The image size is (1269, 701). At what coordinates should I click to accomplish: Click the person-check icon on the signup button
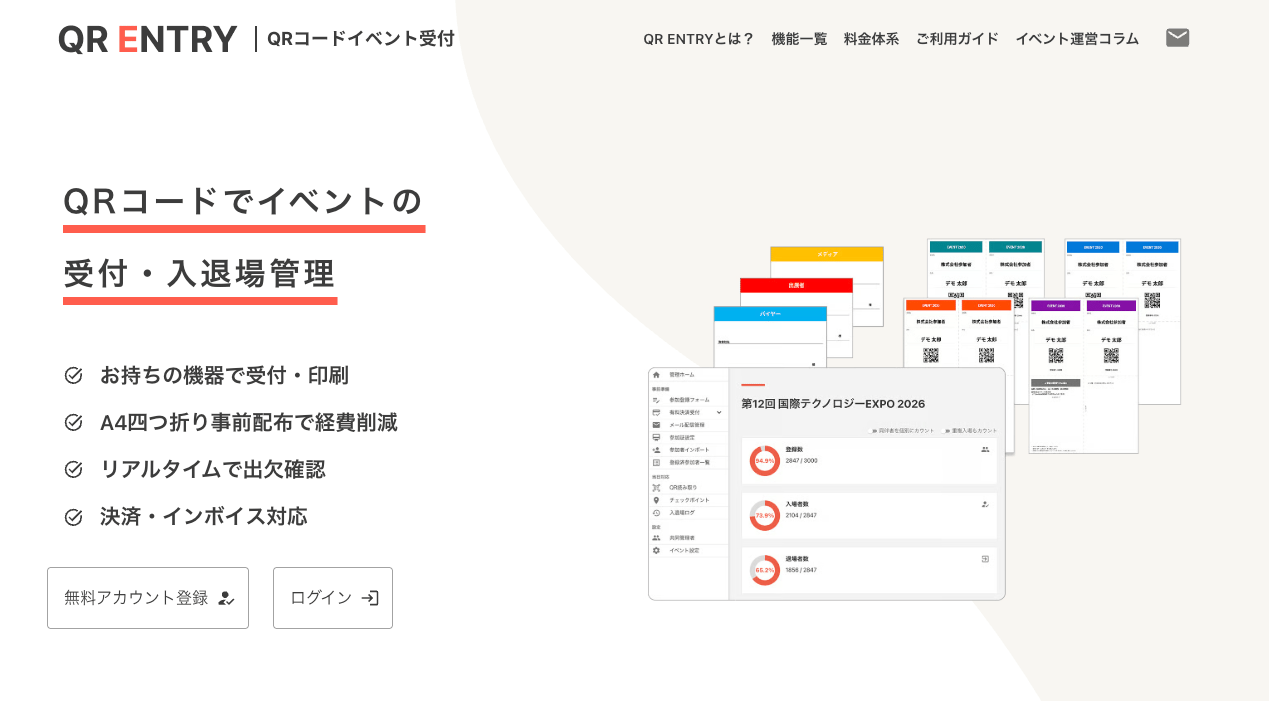click(226, 598)
